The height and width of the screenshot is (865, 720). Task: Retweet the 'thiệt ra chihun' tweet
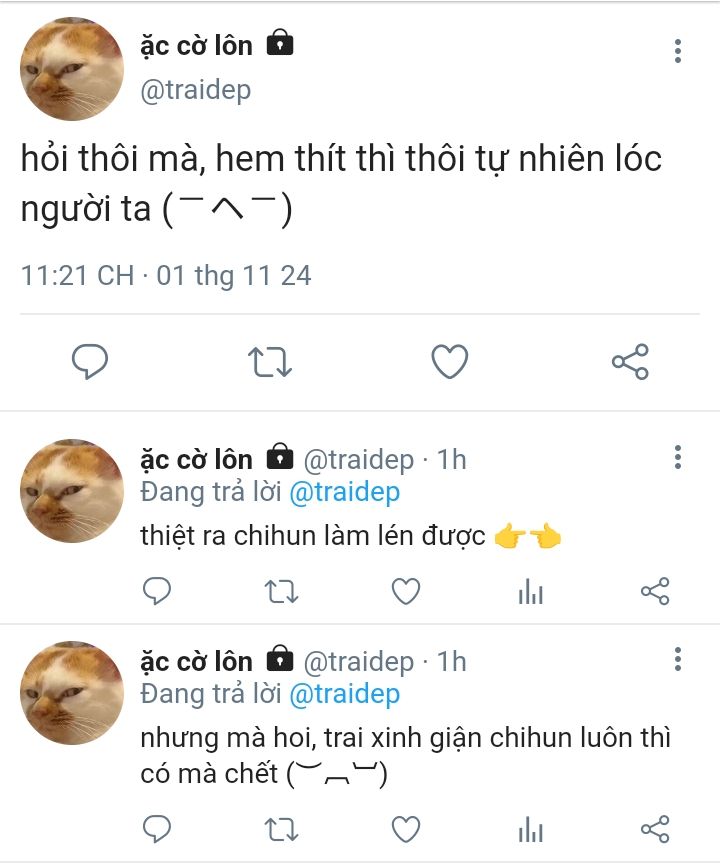point(281,592)
